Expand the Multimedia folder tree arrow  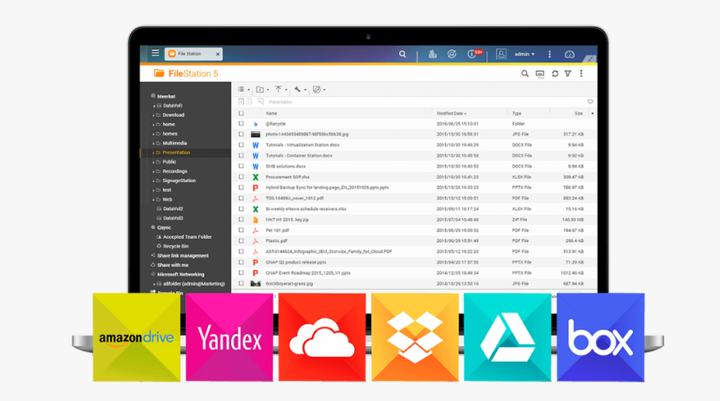click(153, 143)
